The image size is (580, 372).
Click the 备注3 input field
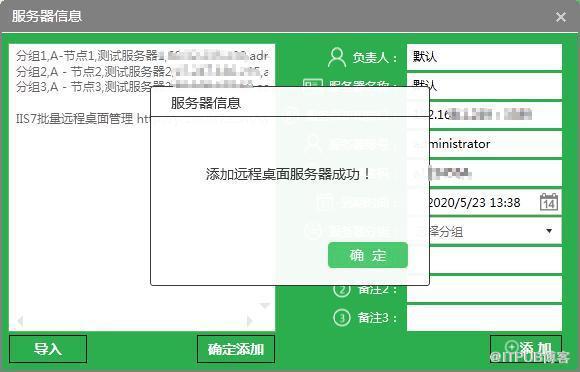[484, 318]
